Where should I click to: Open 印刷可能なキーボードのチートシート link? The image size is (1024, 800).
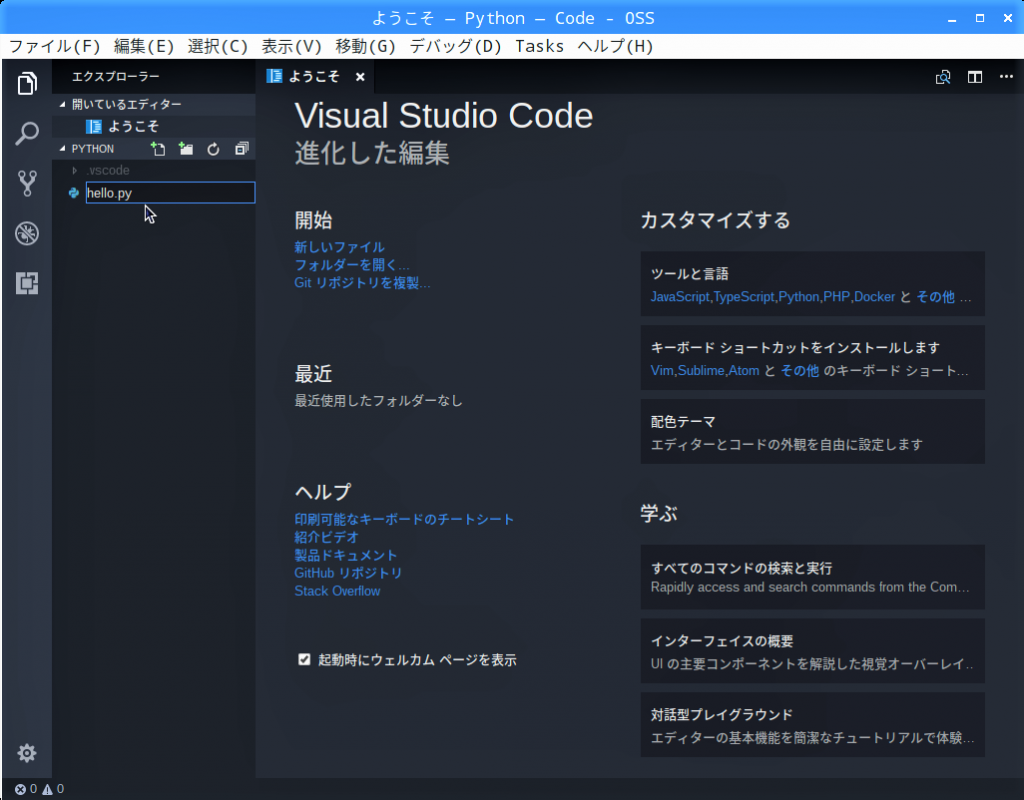pyautogui.click(x=404, y=519)
